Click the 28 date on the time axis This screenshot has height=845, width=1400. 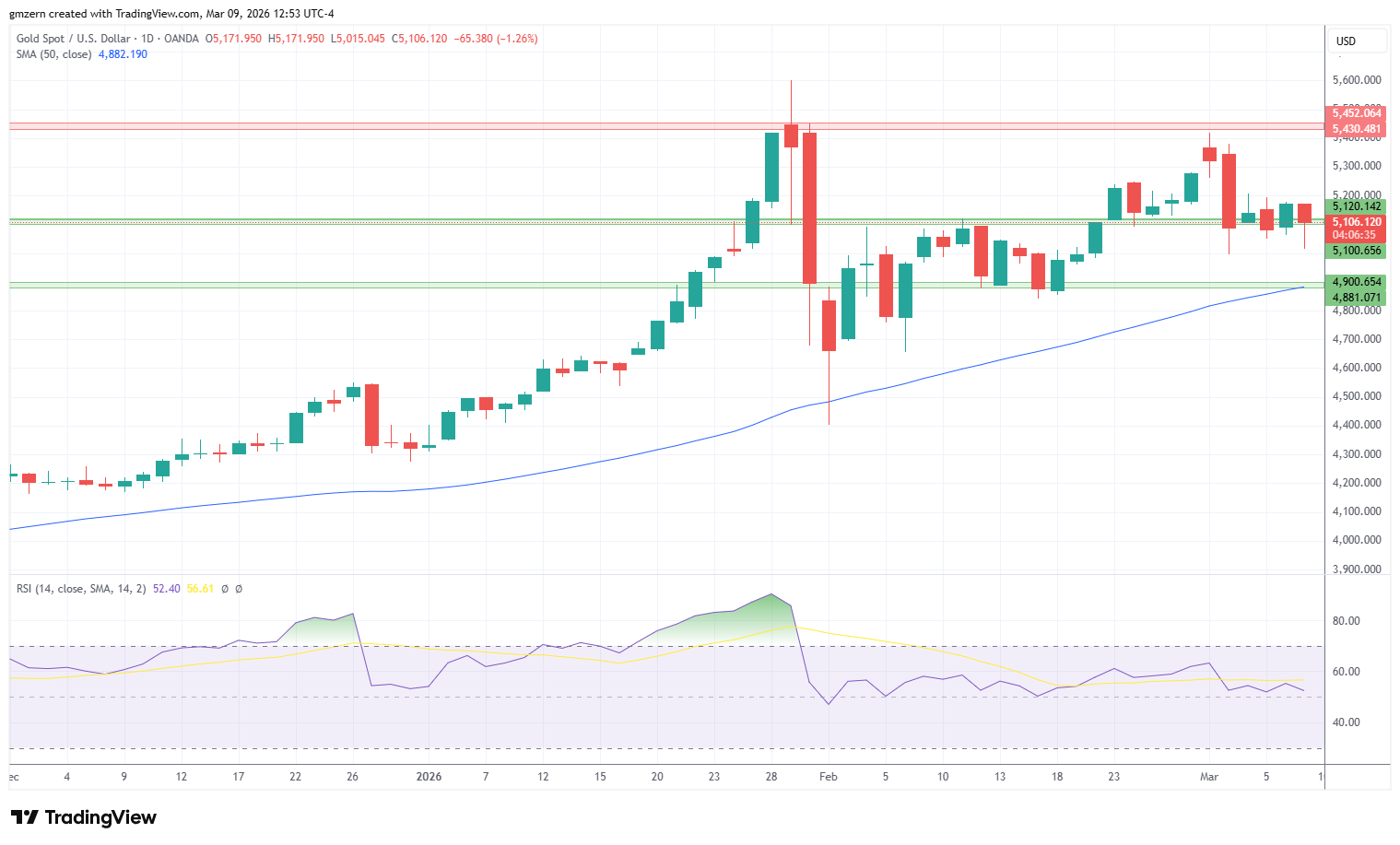coord(771,777)
